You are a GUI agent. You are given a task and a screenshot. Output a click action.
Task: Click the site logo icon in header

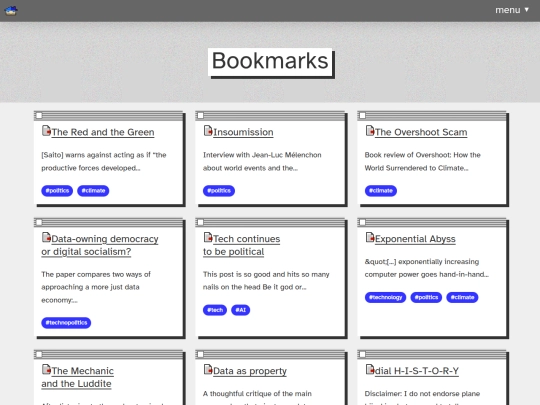click(x=11, y=10)
